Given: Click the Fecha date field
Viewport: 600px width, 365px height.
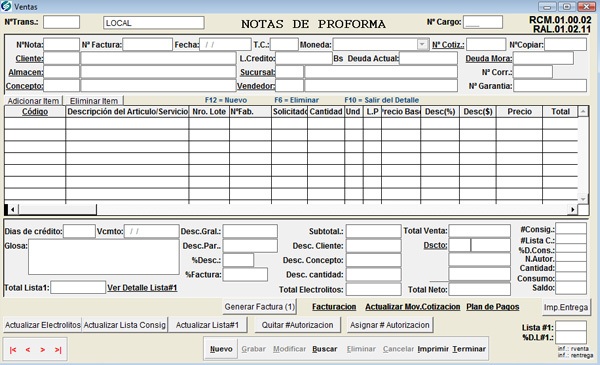Looking at the screenshot, I should [x=225, y=44].
